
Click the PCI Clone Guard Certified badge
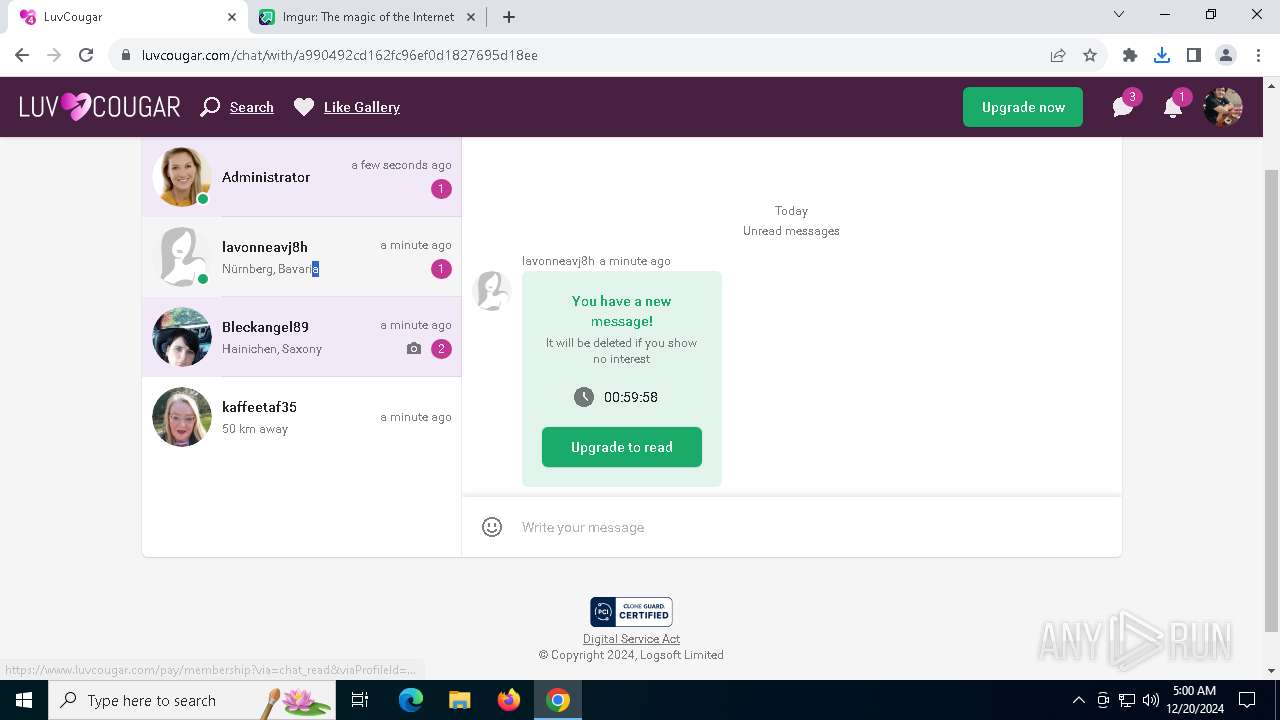tap(631, 612)
